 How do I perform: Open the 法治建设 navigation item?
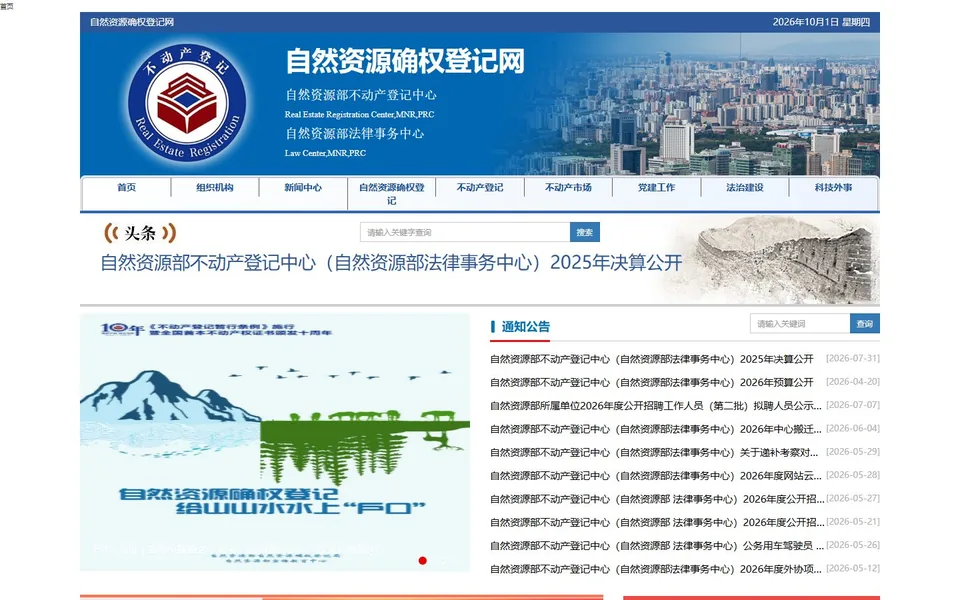point(744,187)
